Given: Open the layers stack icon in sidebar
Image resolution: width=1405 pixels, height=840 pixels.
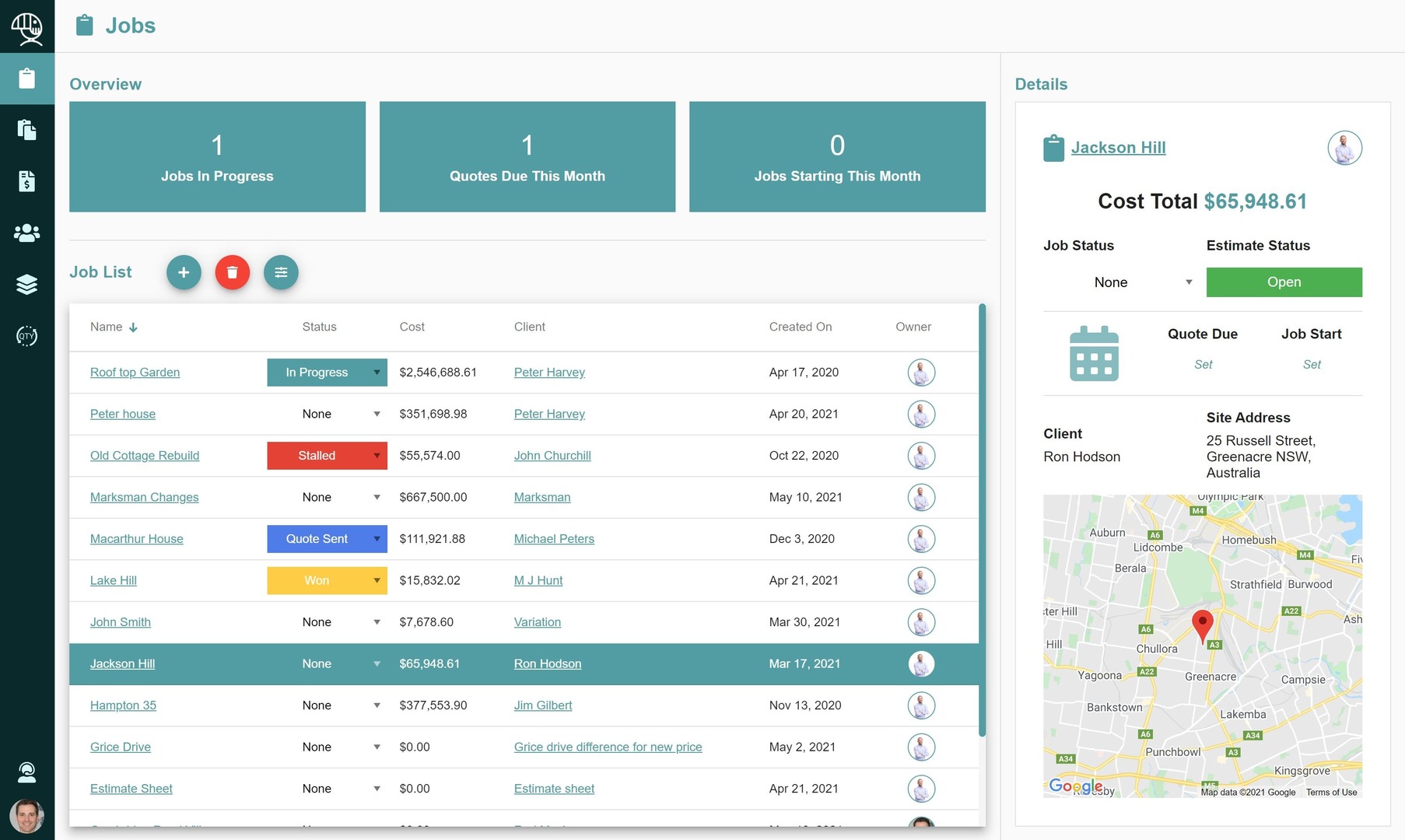Looking at the screenshot, I should coord(27,285).
